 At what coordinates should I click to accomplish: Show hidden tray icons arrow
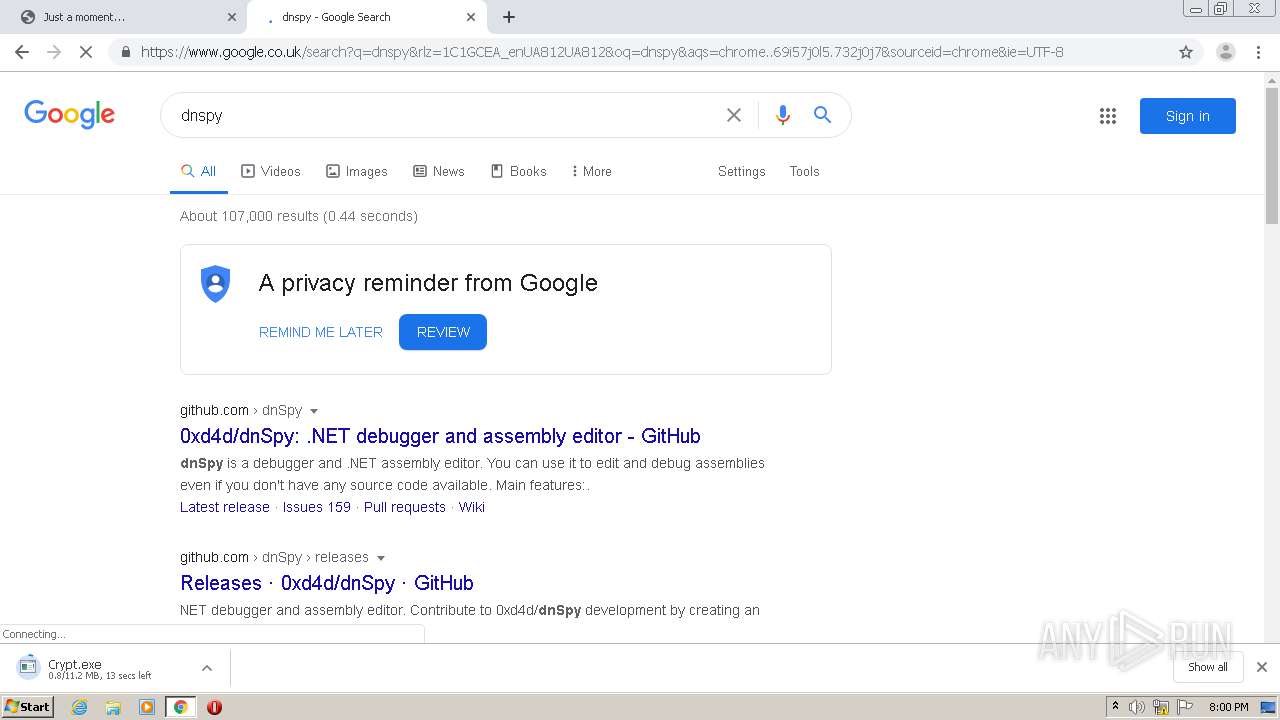[1115, 707]
